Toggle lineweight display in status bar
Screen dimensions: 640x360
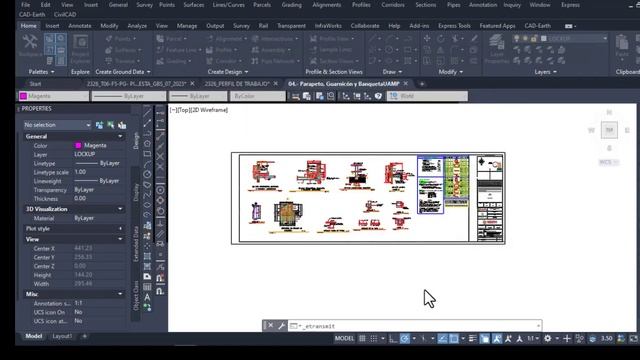coord(473,338)
